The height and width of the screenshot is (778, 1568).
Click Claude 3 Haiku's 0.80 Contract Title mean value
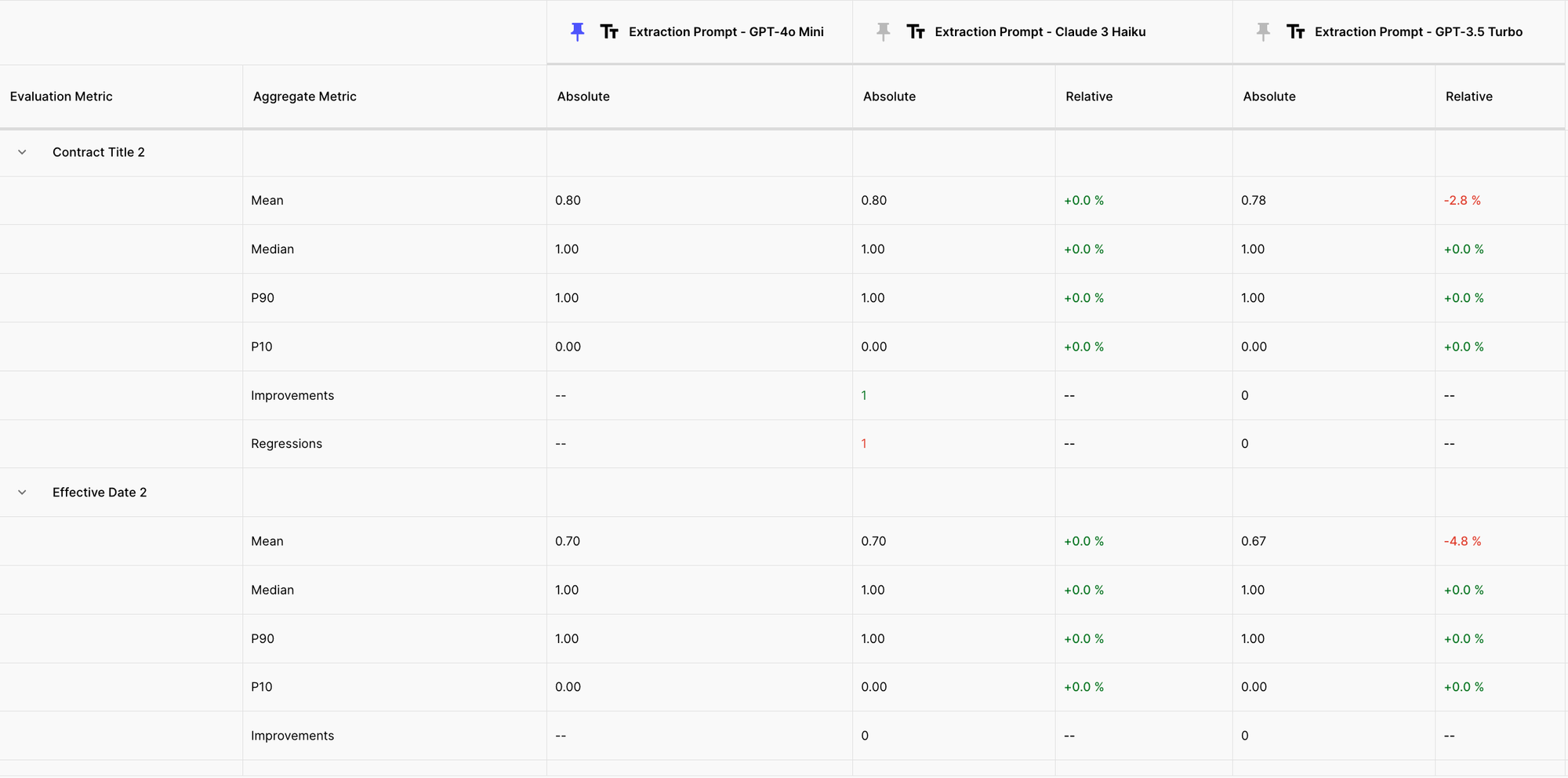(874, 201)
